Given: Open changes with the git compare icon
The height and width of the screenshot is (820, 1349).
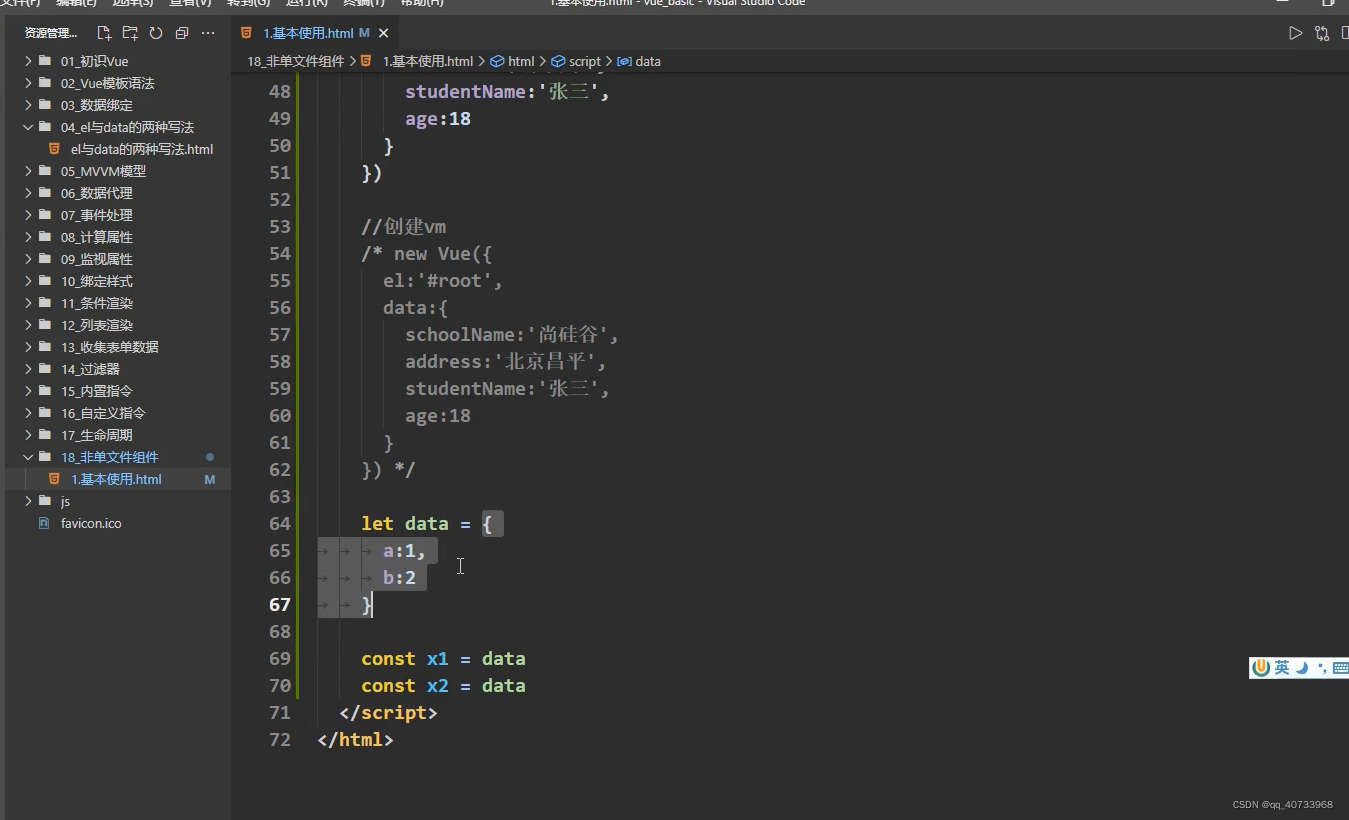Looking at the screenshot, I should pos(1322,33).
